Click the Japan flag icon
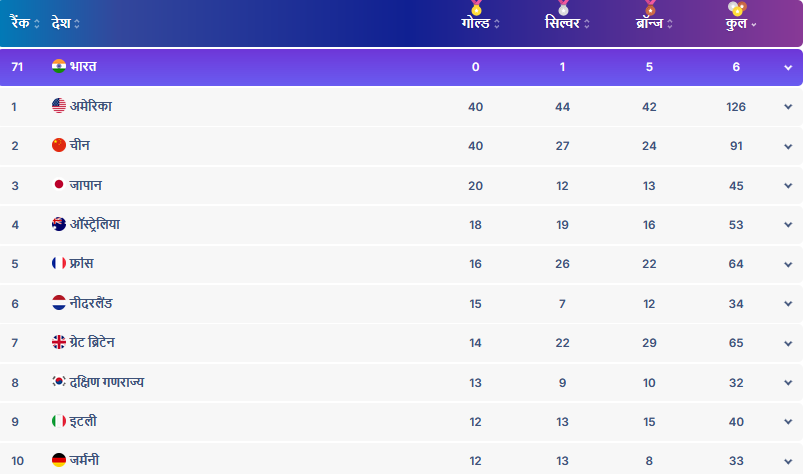The height and width of the screenshot is (474, 807). (x=59, y=185)
